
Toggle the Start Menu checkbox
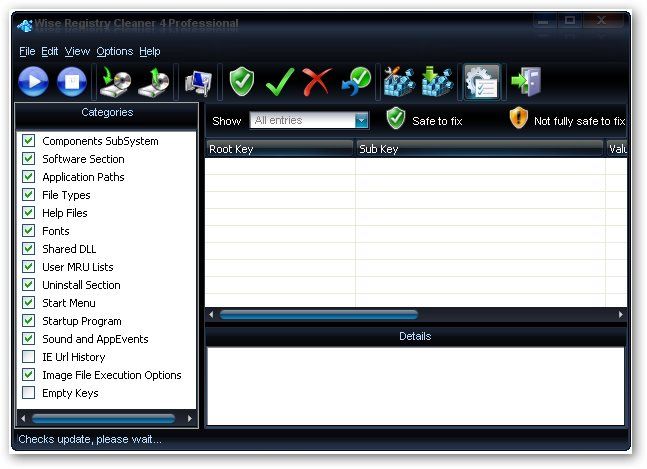click(28, 302)
